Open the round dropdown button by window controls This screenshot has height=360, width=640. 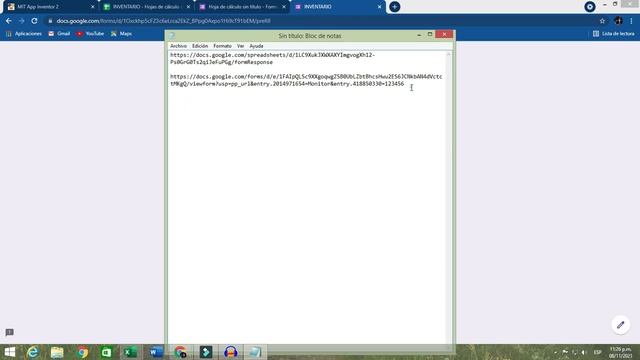(x=589, y=7)
